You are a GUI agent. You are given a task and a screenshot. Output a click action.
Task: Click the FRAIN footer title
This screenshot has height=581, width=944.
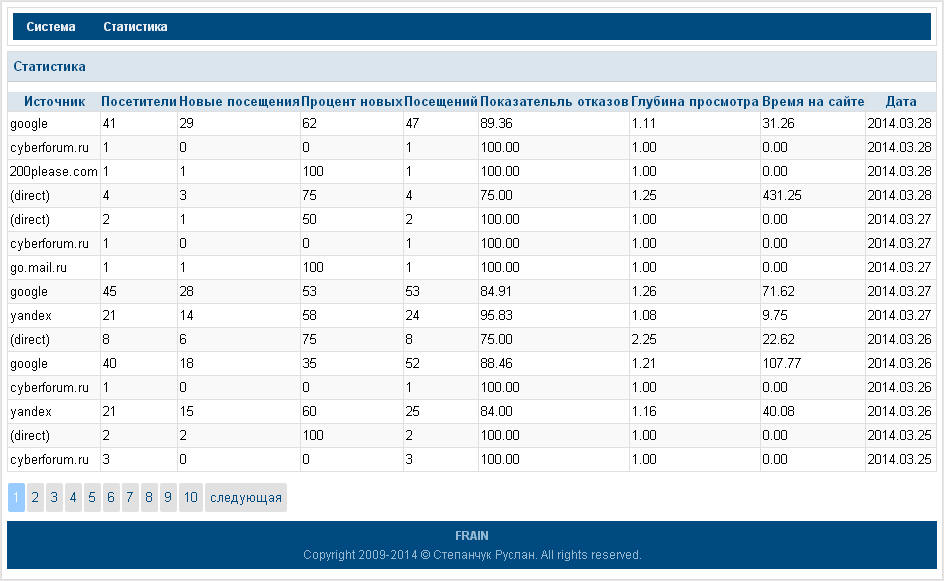[471, 536]
